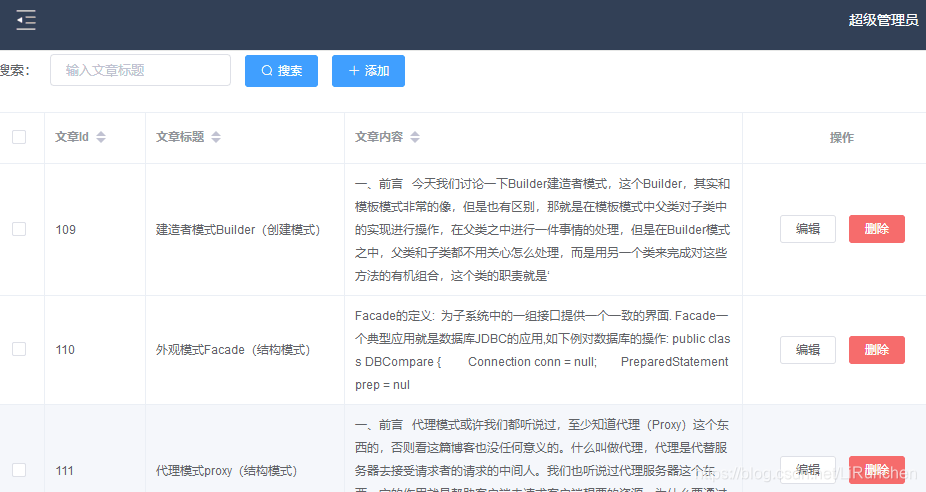
Task: Click the content cell of article 109
Action: tap(543, 230)
